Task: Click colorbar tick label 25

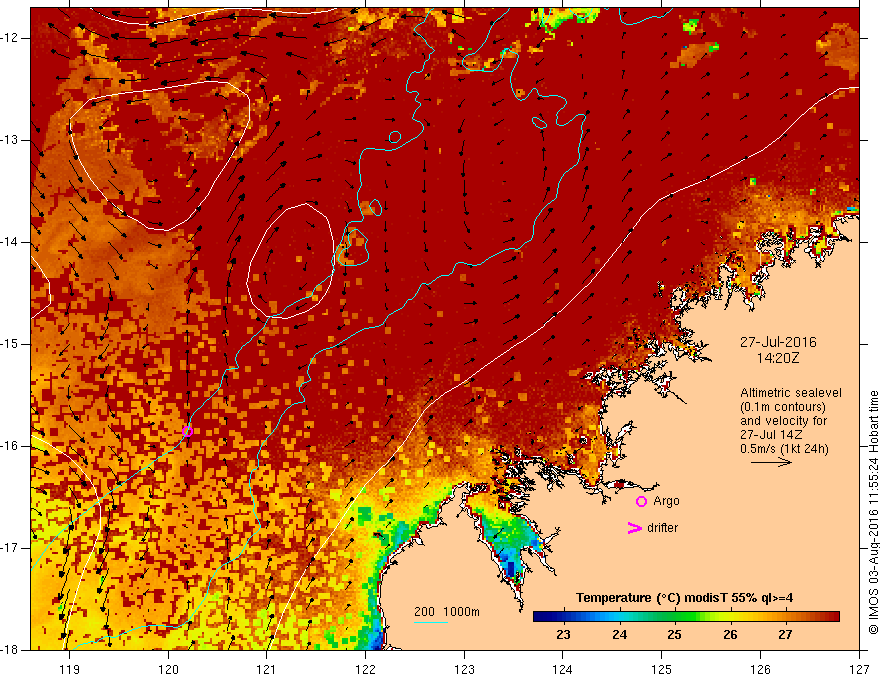Action: coord(674,635)
